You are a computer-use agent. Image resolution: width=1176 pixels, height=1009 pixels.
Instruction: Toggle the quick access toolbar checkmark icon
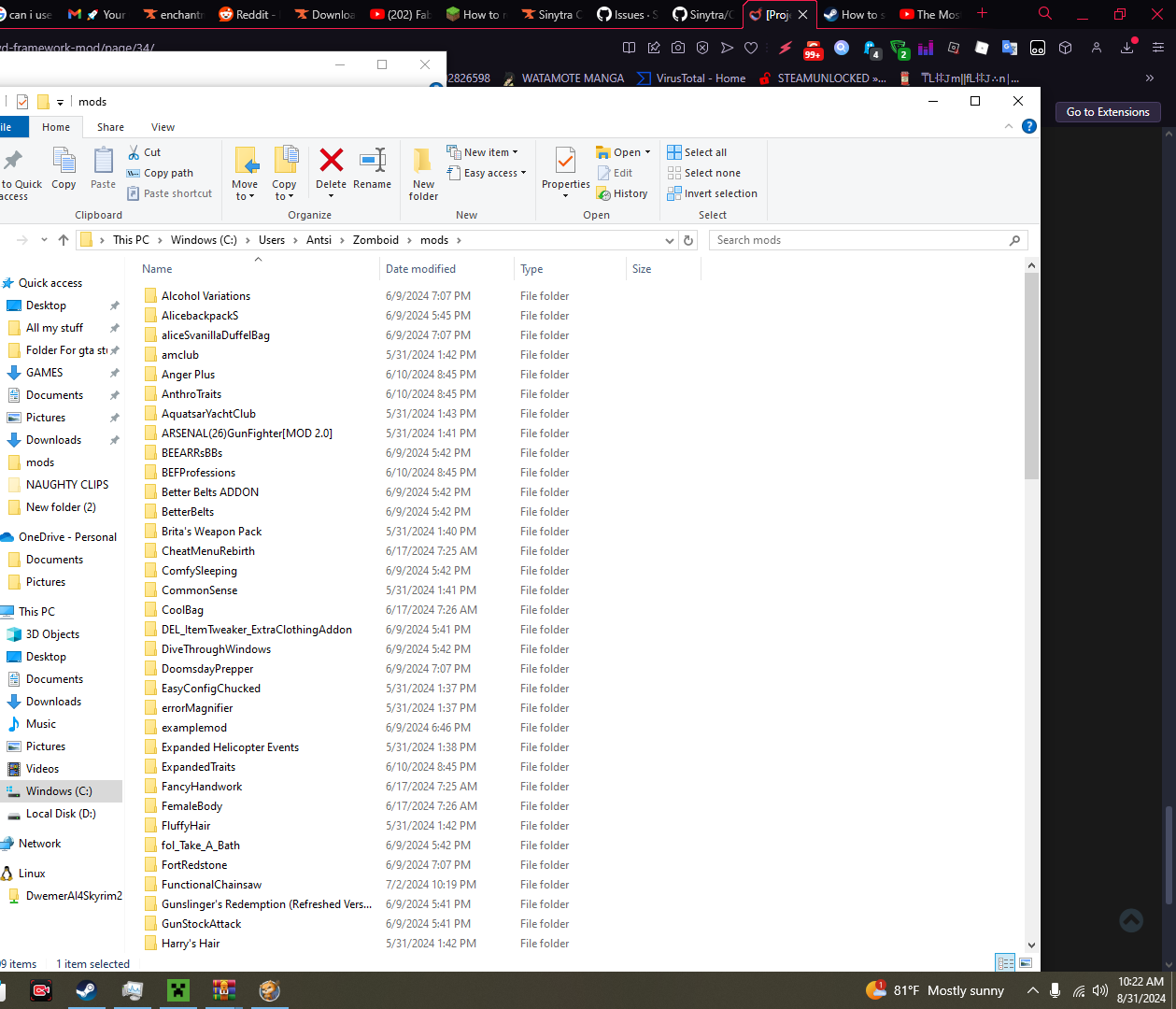[22, 102]
